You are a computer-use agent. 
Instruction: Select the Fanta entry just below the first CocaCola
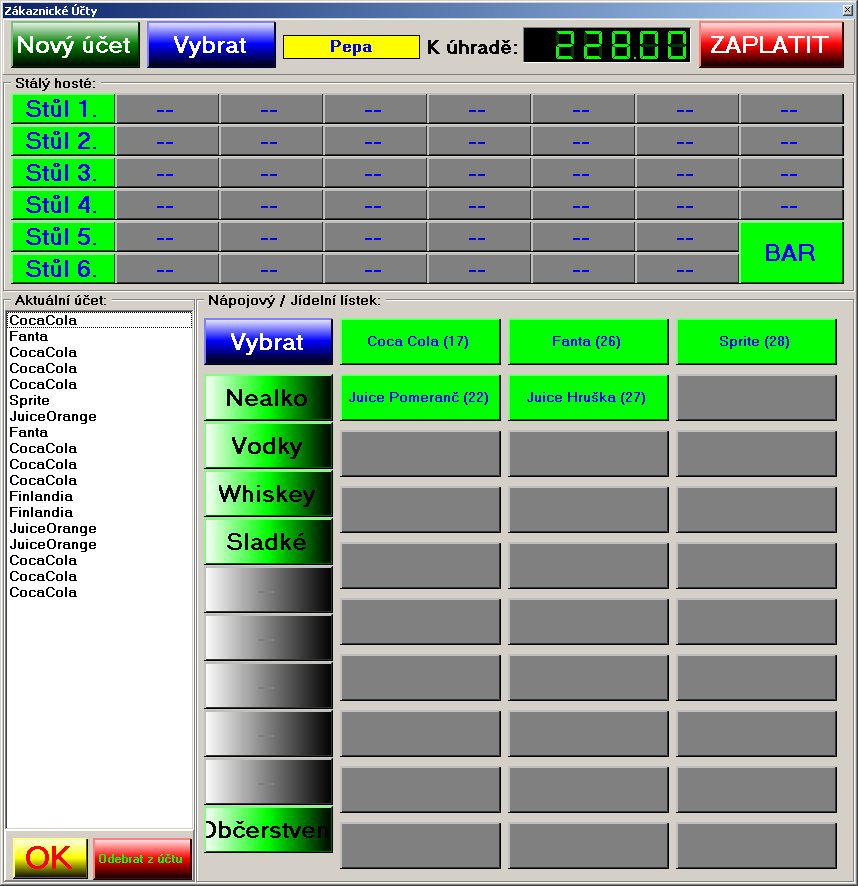(99, 336)
